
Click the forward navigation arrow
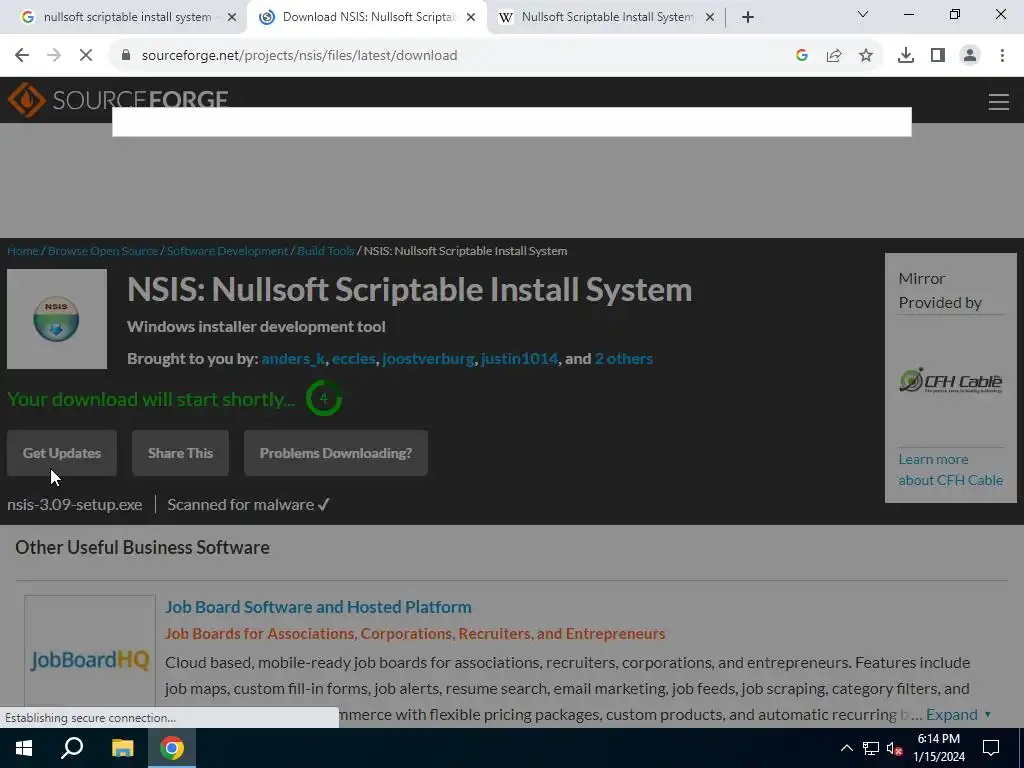coord(54,56)
